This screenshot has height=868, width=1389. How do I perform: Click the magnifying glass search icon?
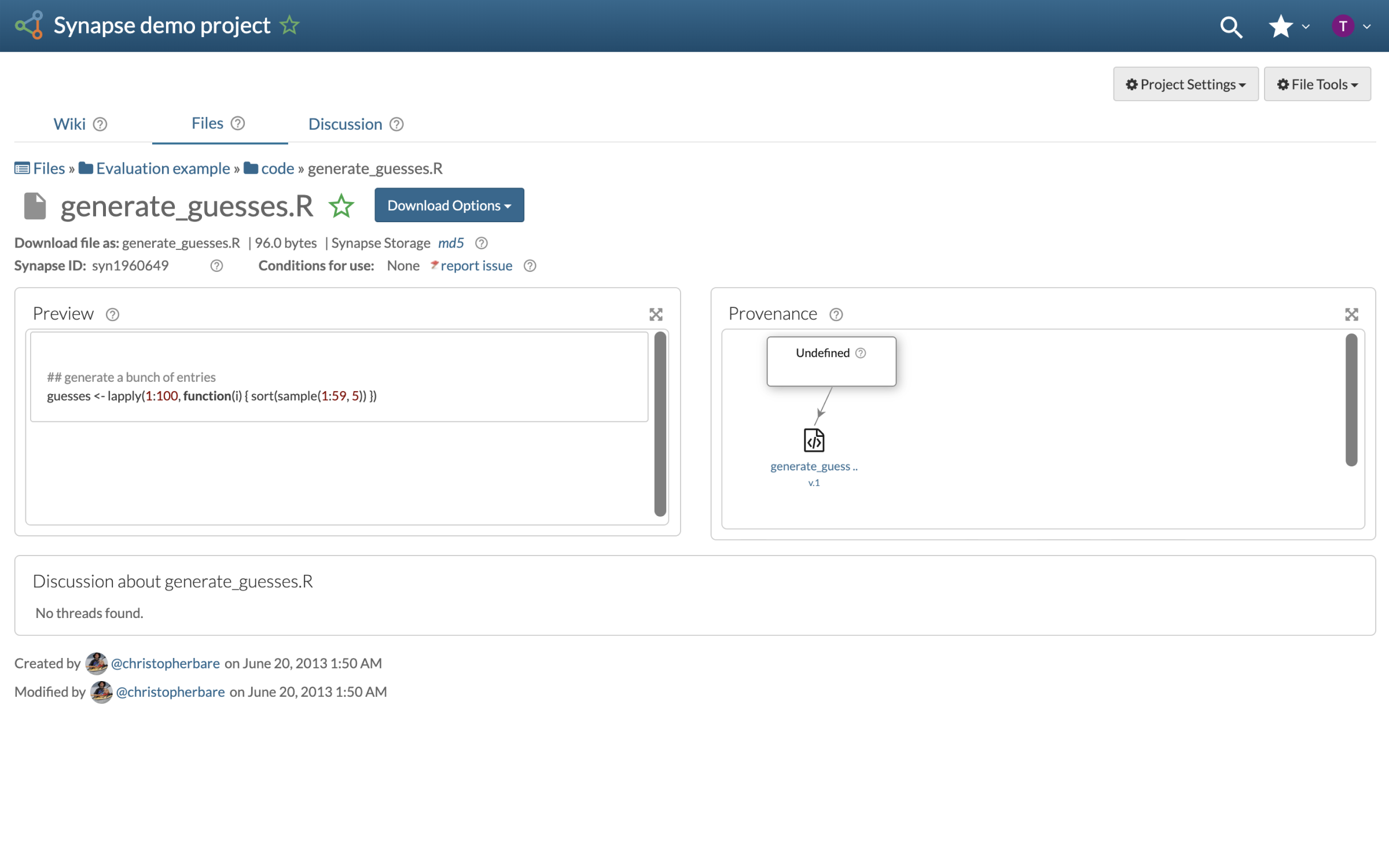tap(1230, 27)
